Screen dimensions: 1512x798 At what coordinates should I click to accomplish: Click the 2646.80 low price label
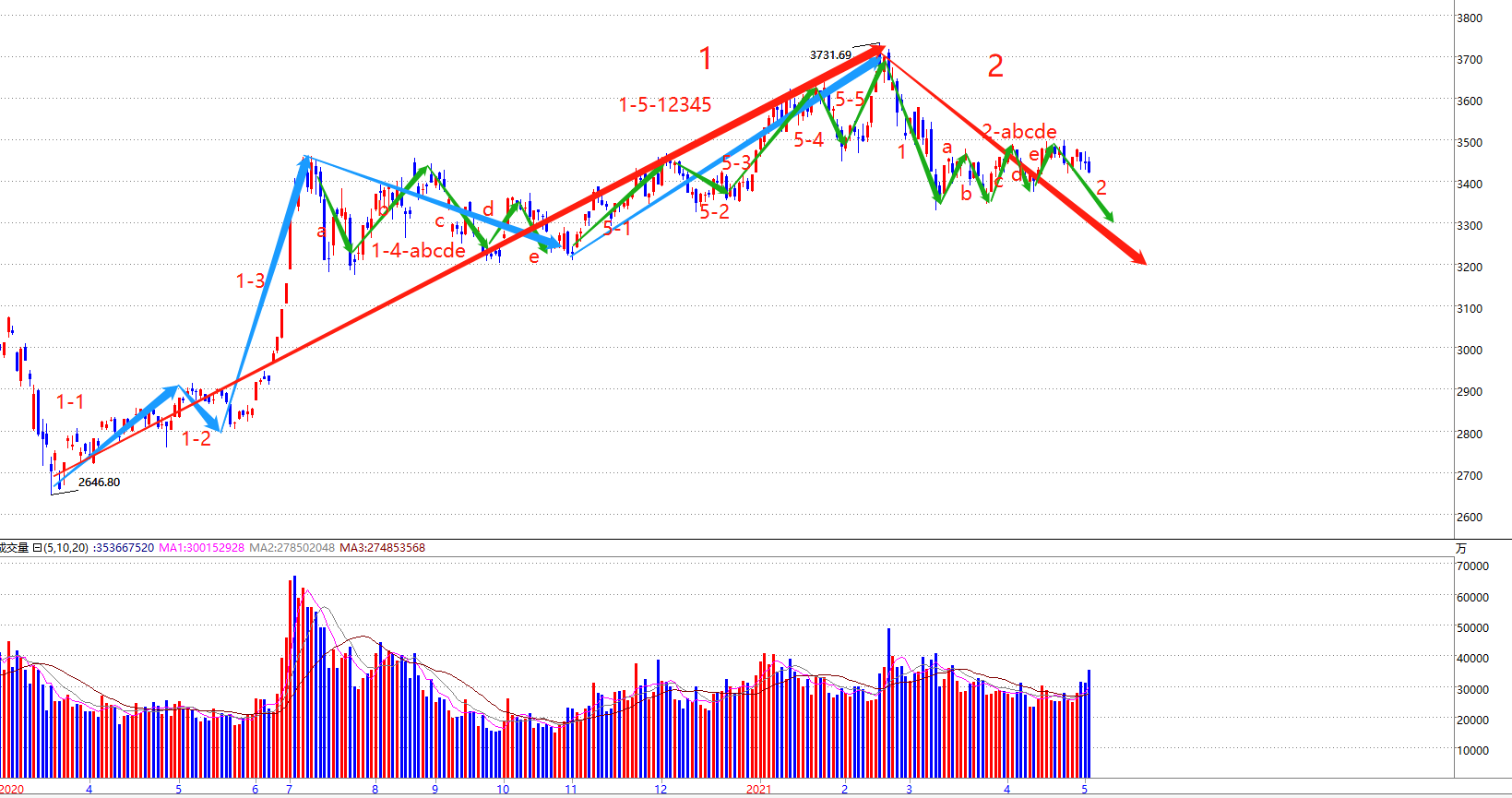tap(99, 482)
